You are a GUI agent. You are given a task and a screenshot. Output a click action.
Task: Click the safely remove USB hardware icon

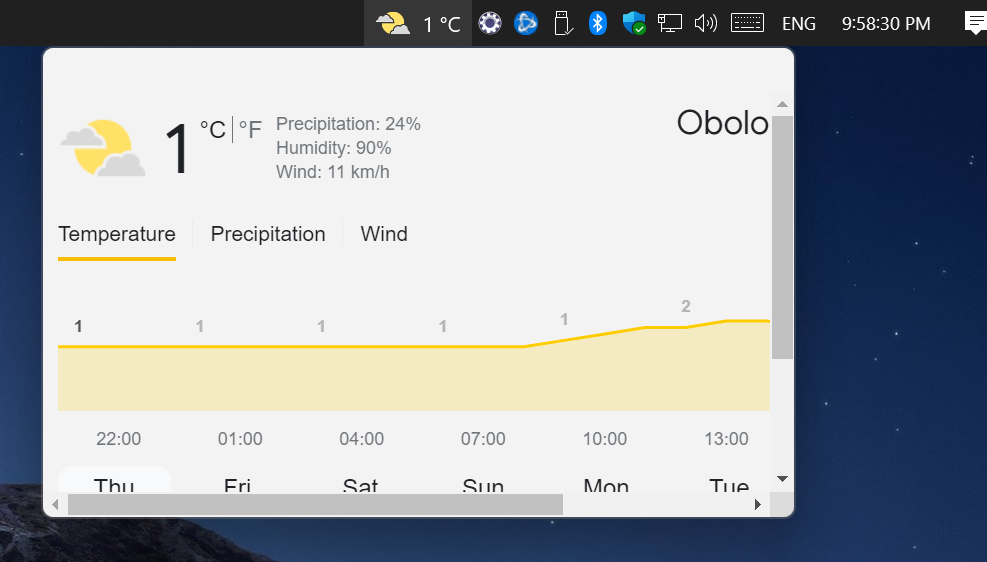pyautogui.click(x=563, y=23)
